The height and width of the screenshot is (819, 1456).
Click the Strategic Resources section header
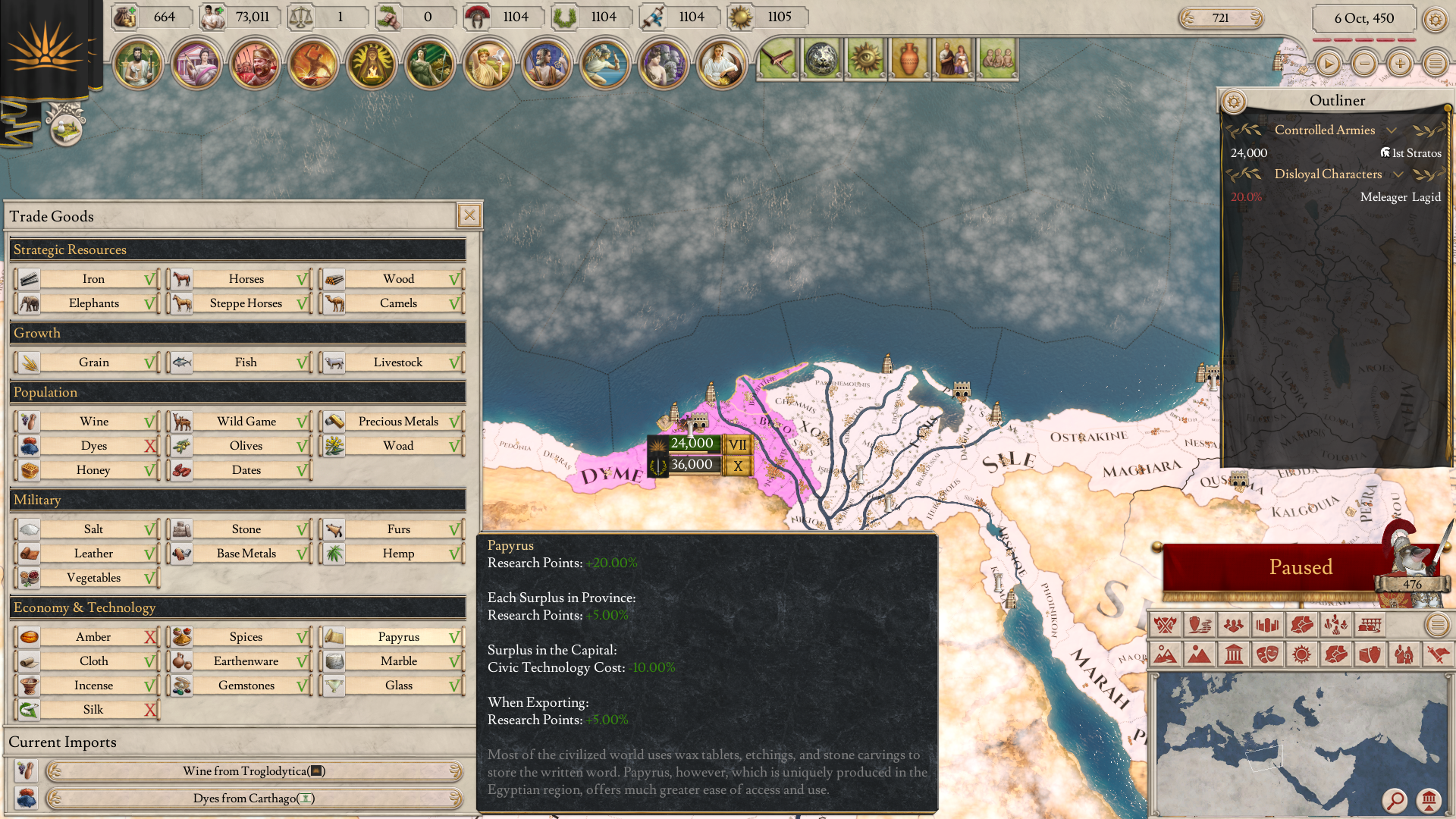coord(237,249)
